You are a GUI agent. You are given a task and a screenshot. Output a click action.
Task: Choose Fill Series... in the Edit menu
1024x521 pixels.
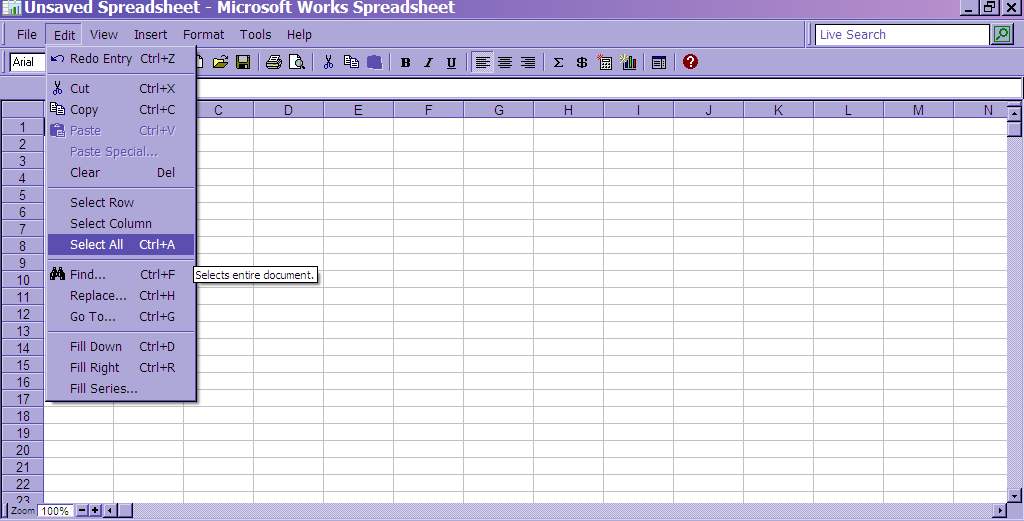(121, 388)
